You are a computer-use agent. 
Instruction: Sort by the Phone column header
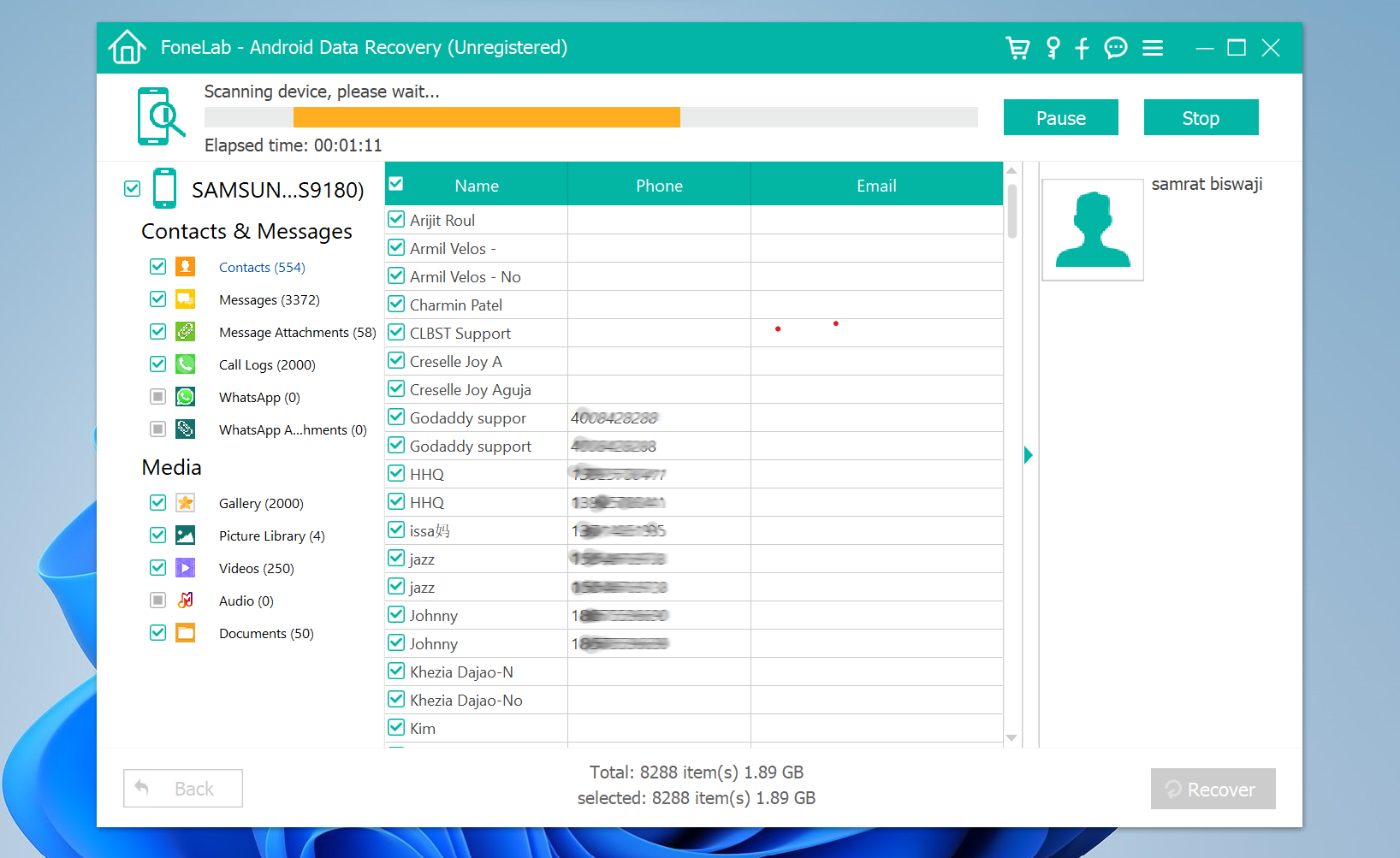pyautogui.click(x=660, y=186)
